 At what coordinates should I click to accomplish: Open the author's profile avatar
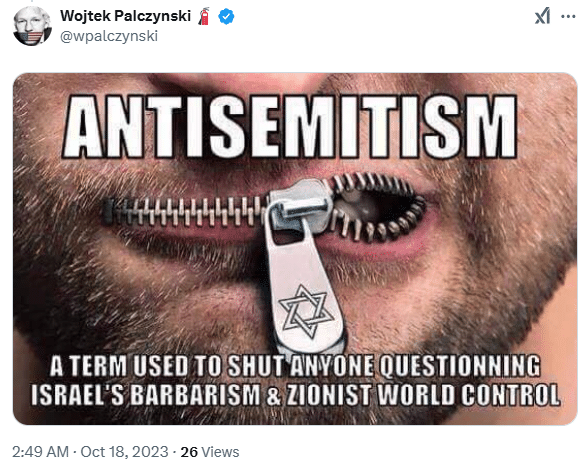pos(32,26)
